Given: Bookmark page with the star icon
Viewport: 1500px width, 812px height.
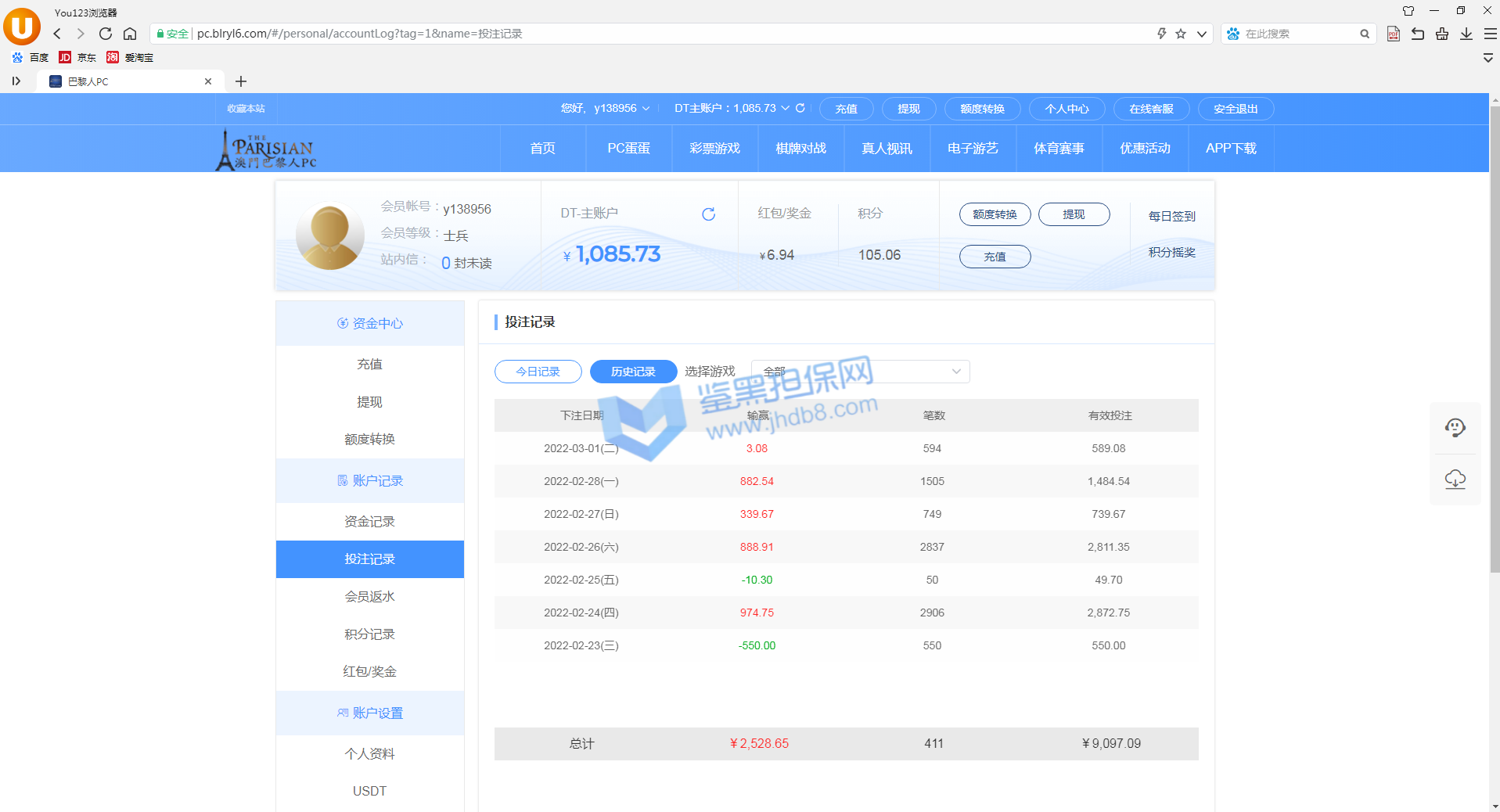Looking at the screenshot, I should [x=1181, y=34].
